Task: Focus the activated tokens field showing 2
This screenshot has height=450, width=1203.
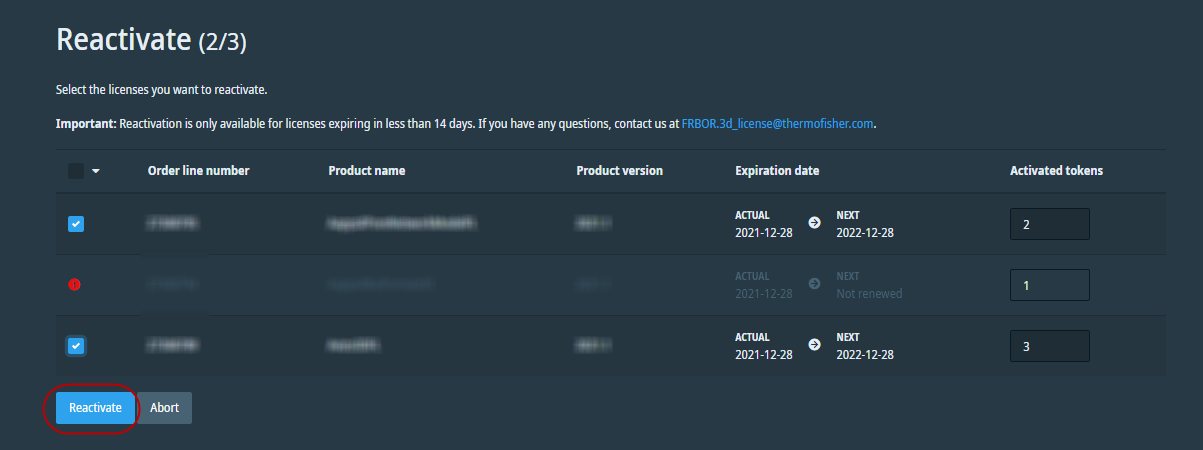Action: 1049,224
